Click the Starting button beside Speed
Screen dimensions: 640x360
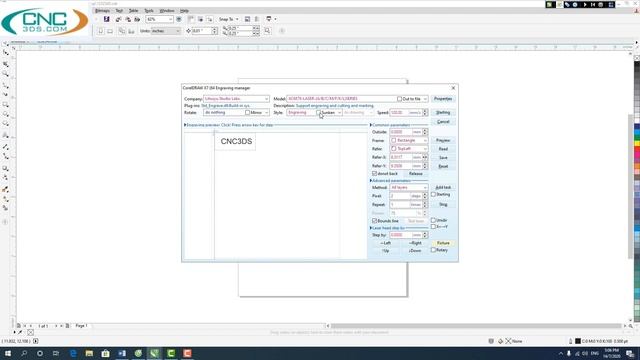[x=443, y=113]
